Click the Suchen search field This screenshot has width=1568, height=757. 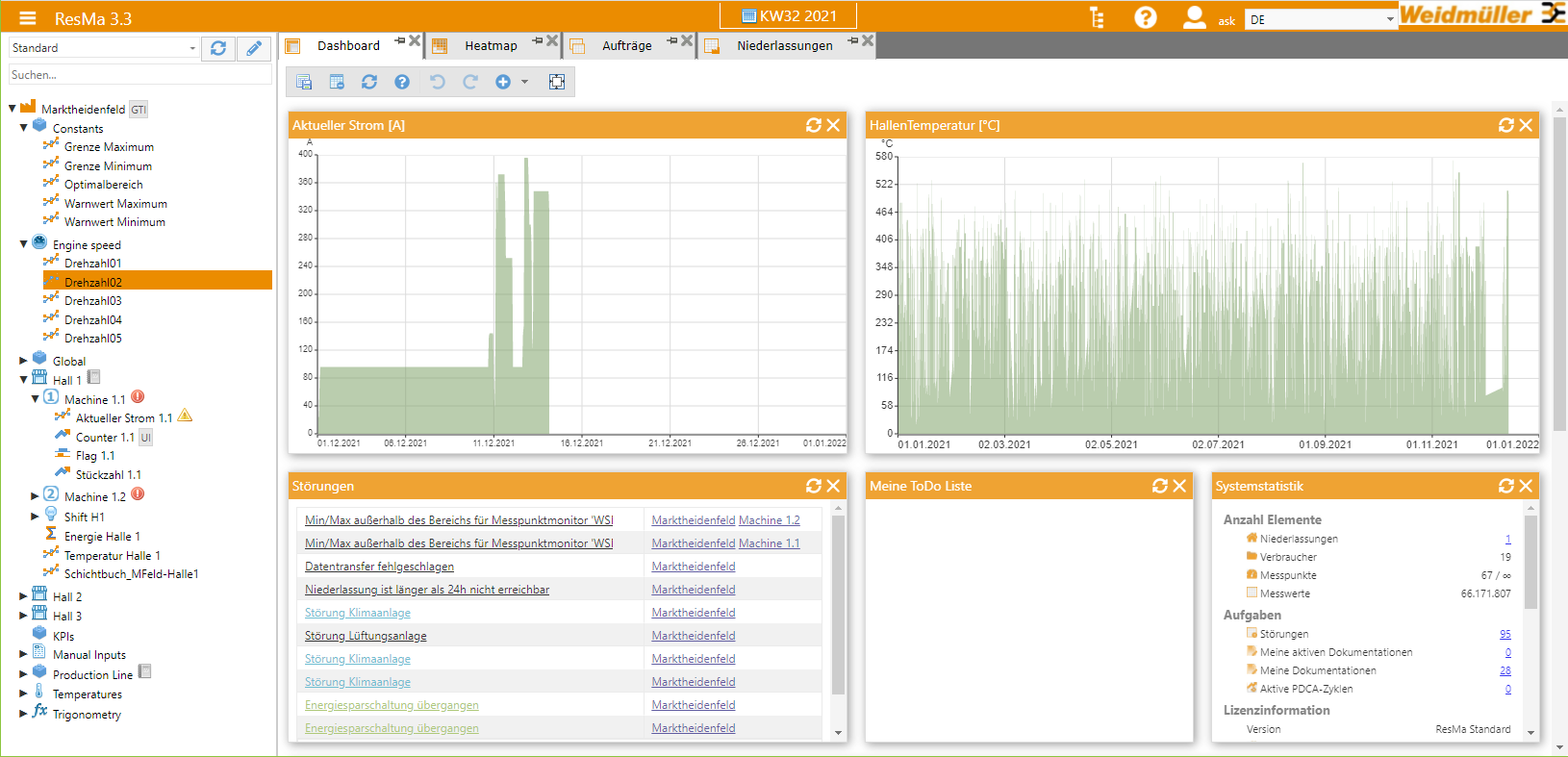click(139, 75)
